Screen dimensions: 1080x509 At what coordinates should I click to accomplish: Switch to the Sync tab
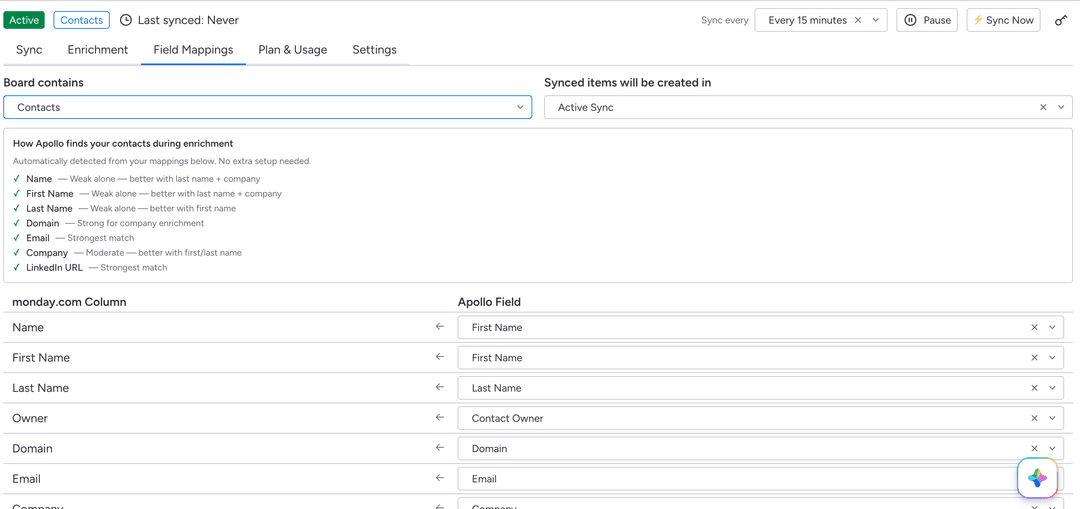[29, 50]
